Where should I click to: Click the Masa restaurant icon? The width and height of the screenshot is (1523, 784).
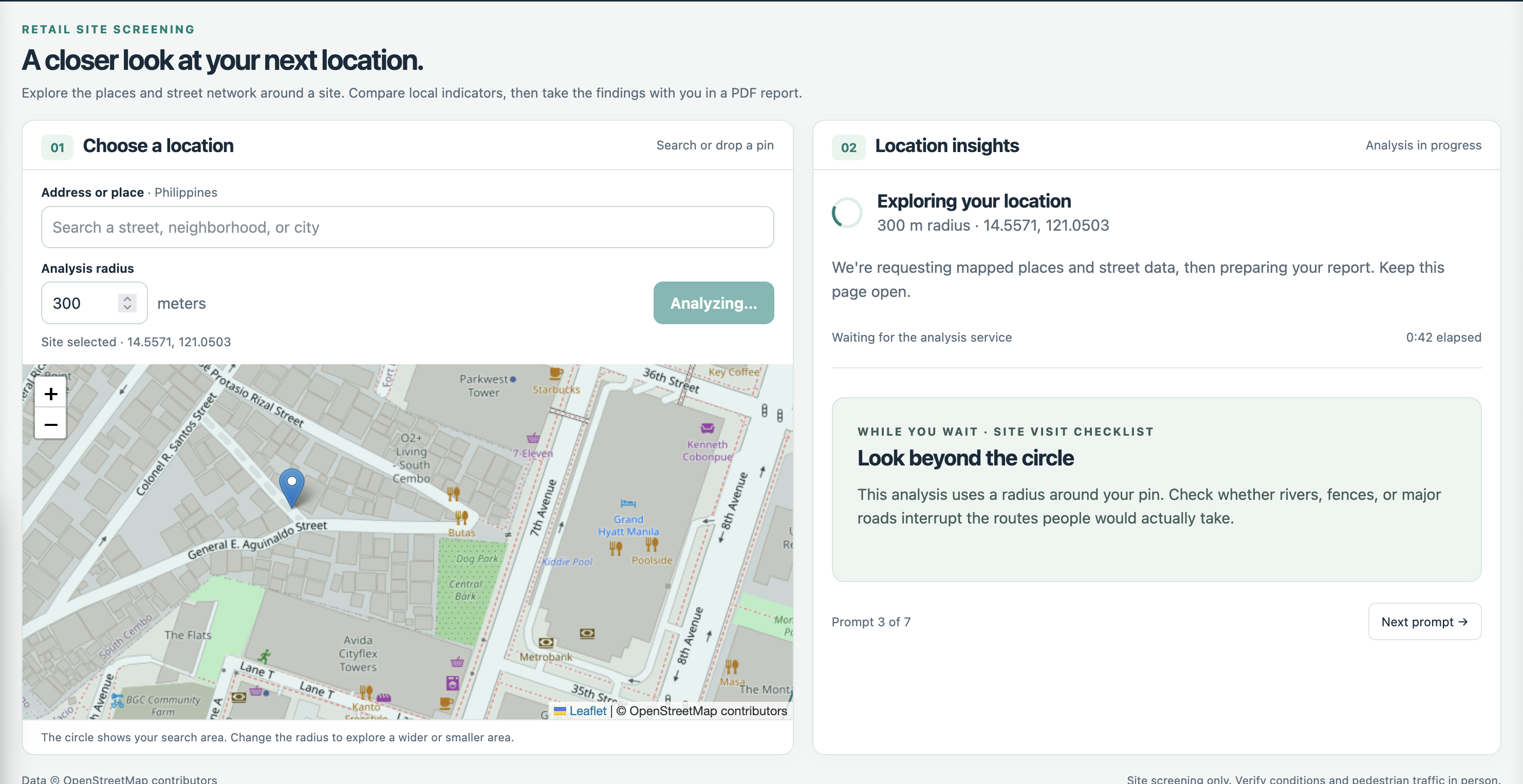(732, 666)
